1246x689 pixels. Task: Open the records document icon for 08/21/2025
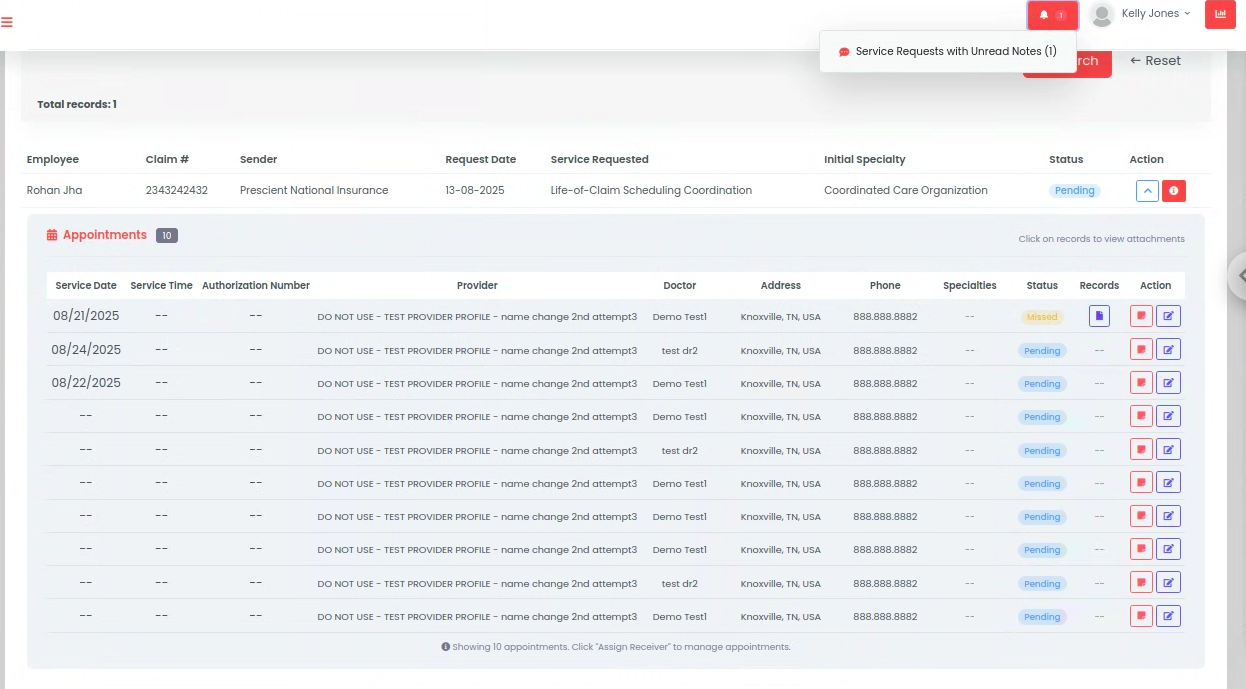pyautogui.click(x=1099, y=316)
